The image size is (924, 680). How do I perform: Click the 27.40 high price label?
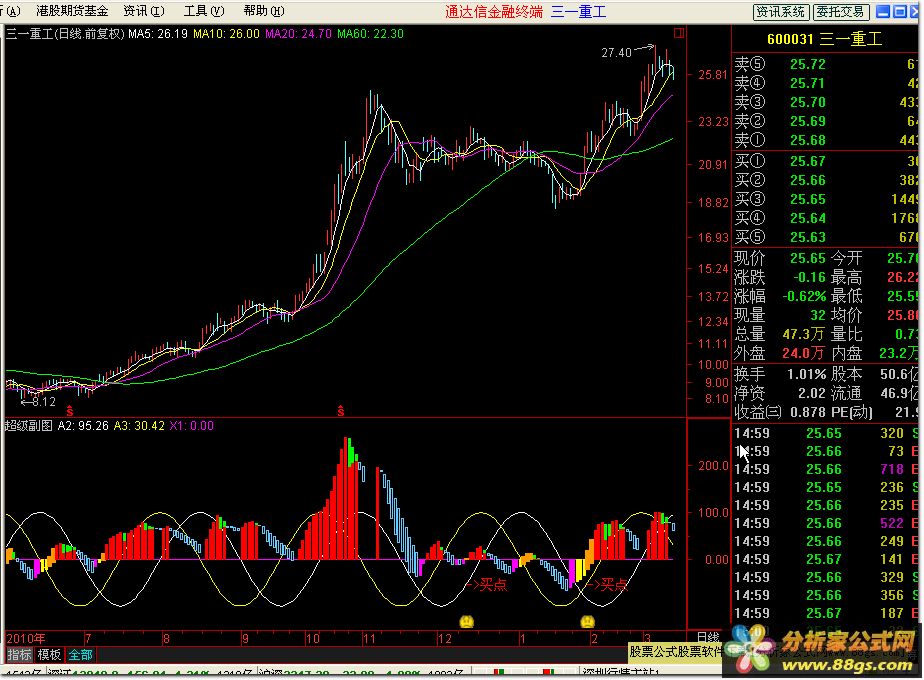616,53
